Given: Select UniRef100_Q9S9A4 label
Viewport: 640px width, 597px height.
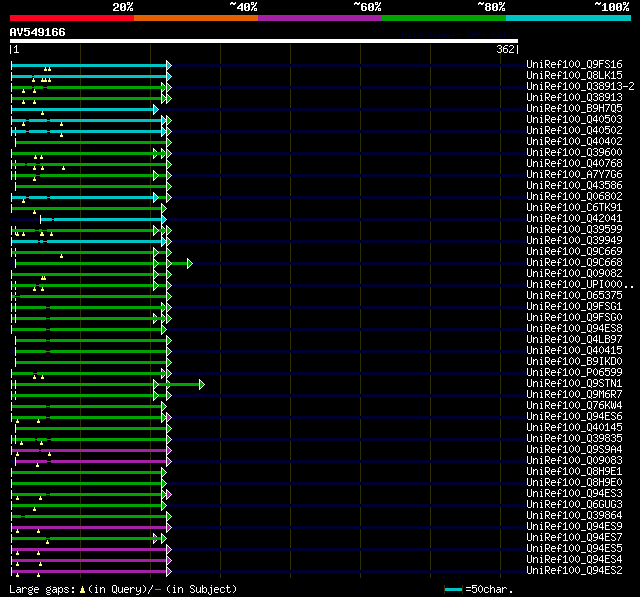Looking at the screenshot, I should click(x=574, y=450).
